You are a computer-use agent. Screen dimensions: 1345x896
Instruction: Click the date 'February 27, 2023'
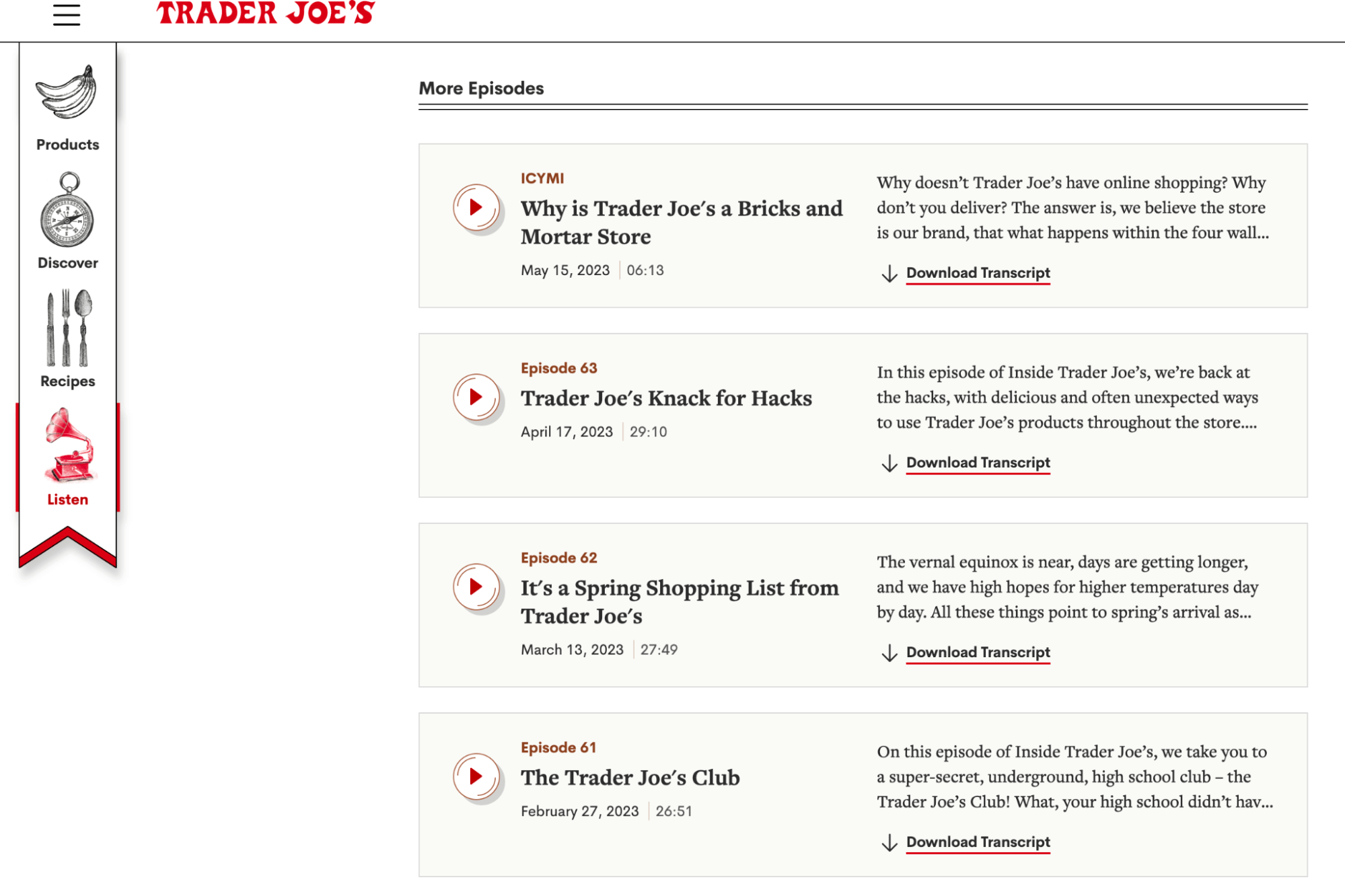pos(580,811)
